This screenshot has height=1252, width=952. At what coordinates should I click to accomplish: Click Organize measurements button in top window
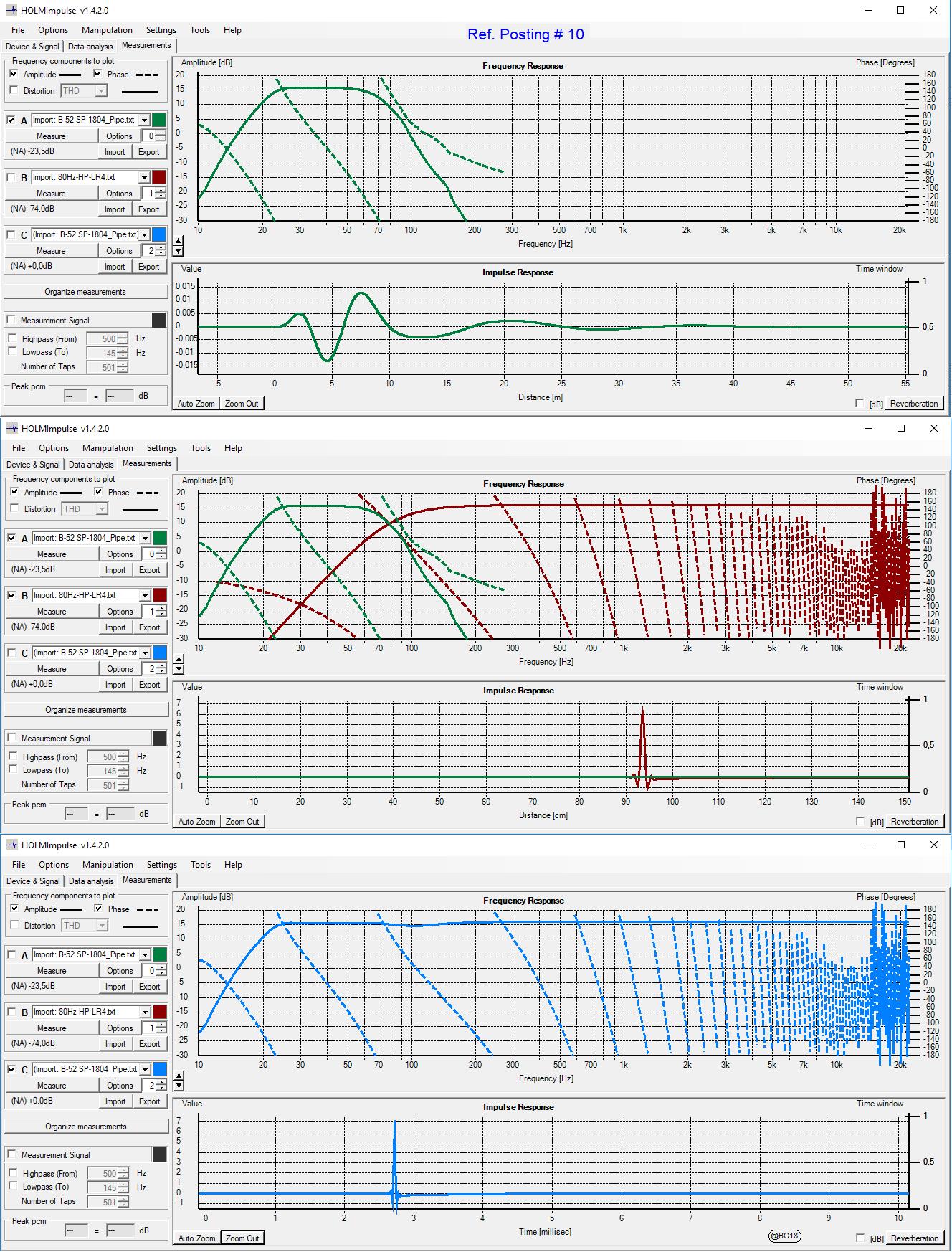coord(85,292)
